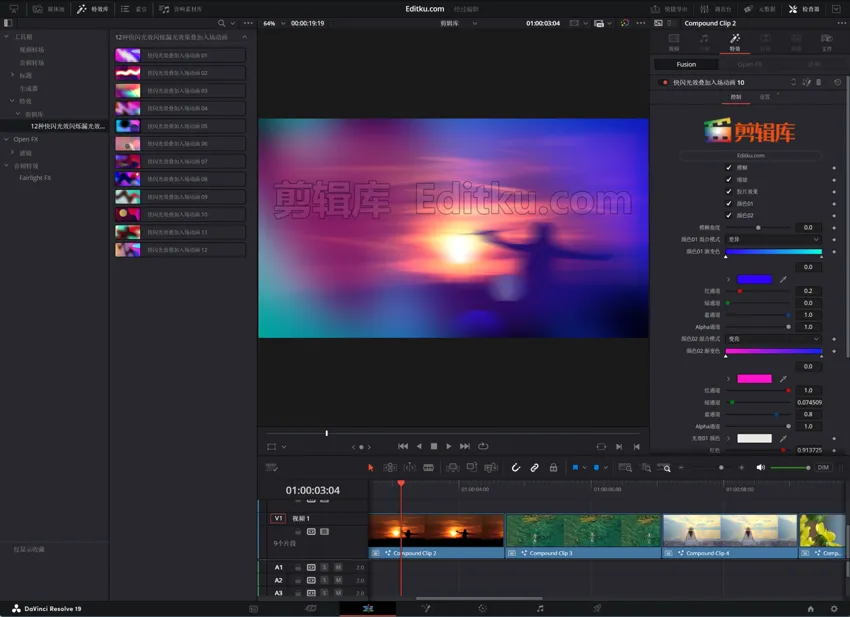Toggle the magnet Snapping icon

516,467
